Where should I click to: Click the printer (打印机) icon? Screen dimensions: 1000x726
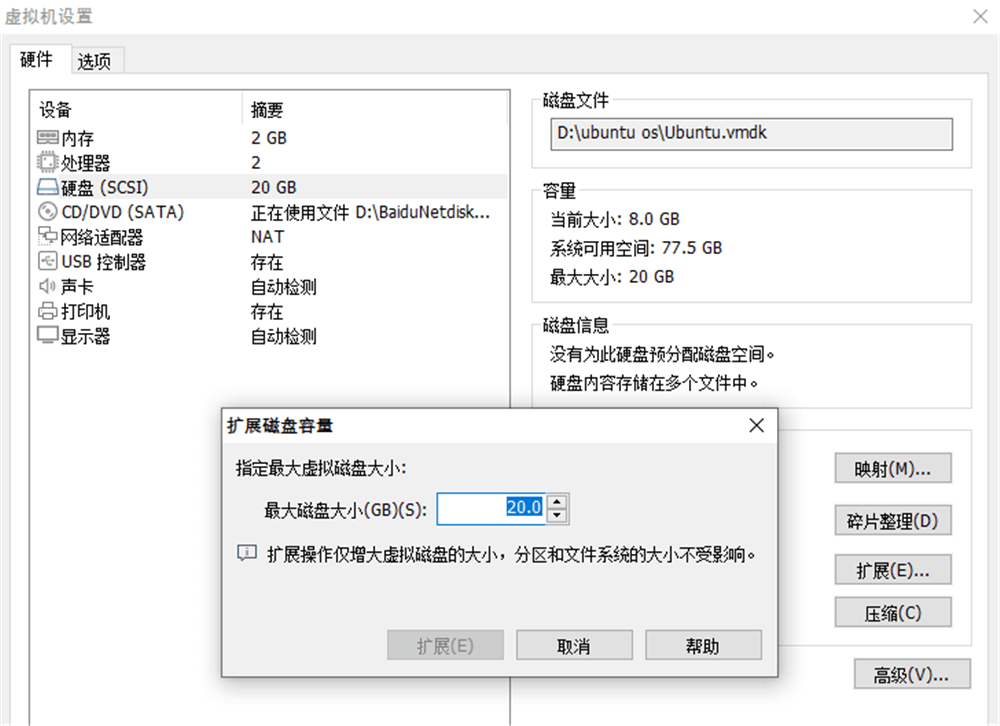(47, 312)
